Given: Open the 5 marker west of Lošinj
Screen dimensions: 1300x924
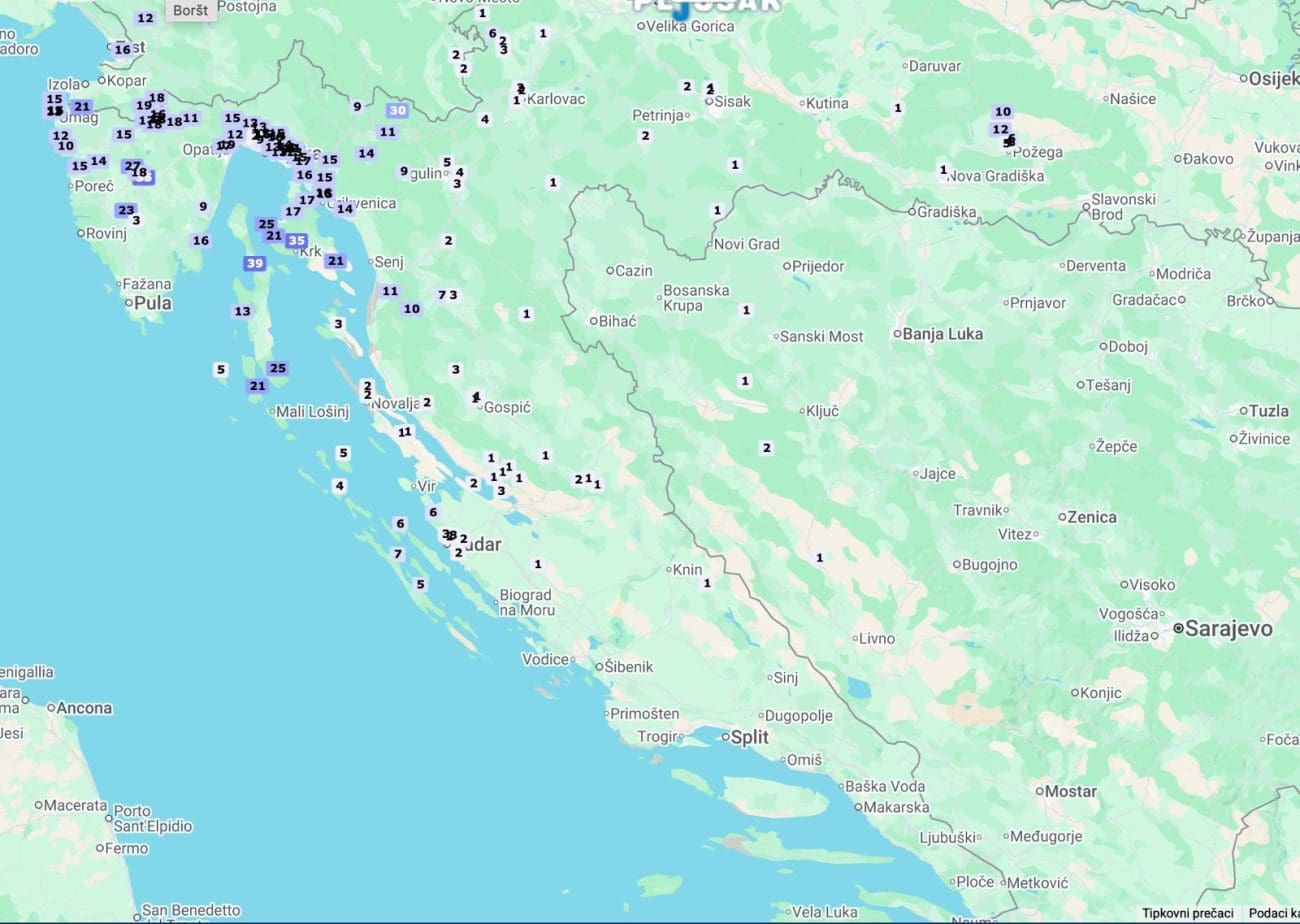Looking at the screenshot, I should click(221, 369).
